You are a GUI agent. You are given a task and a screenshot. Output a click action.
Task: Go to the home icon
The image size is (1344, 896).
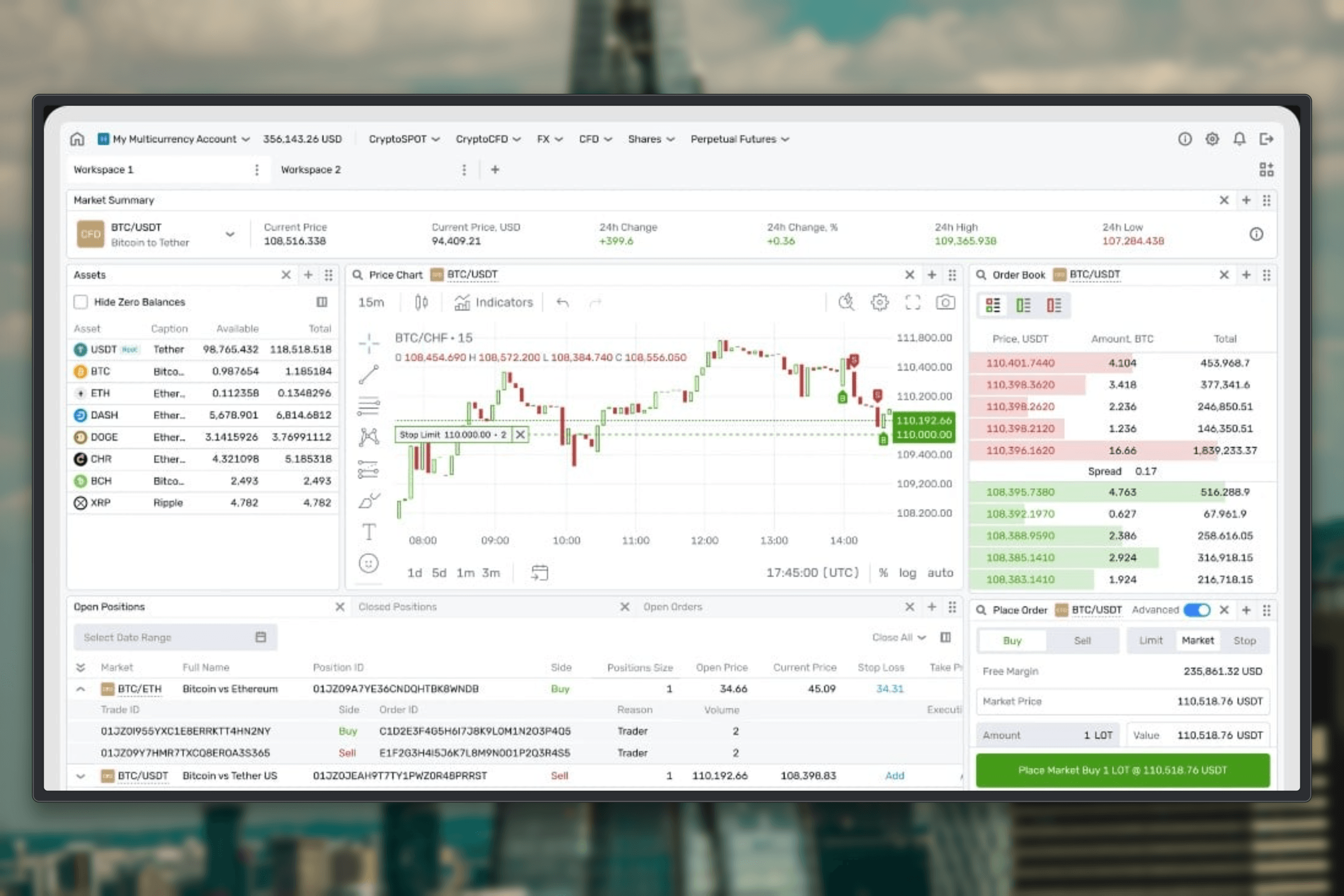(77, 139)
